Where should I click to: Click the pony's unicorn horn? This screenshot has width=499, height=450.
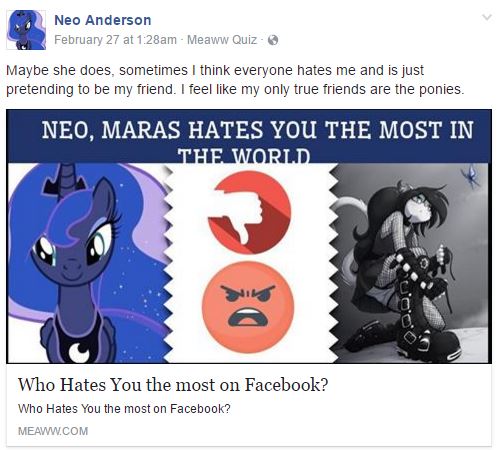pos(68,177)
